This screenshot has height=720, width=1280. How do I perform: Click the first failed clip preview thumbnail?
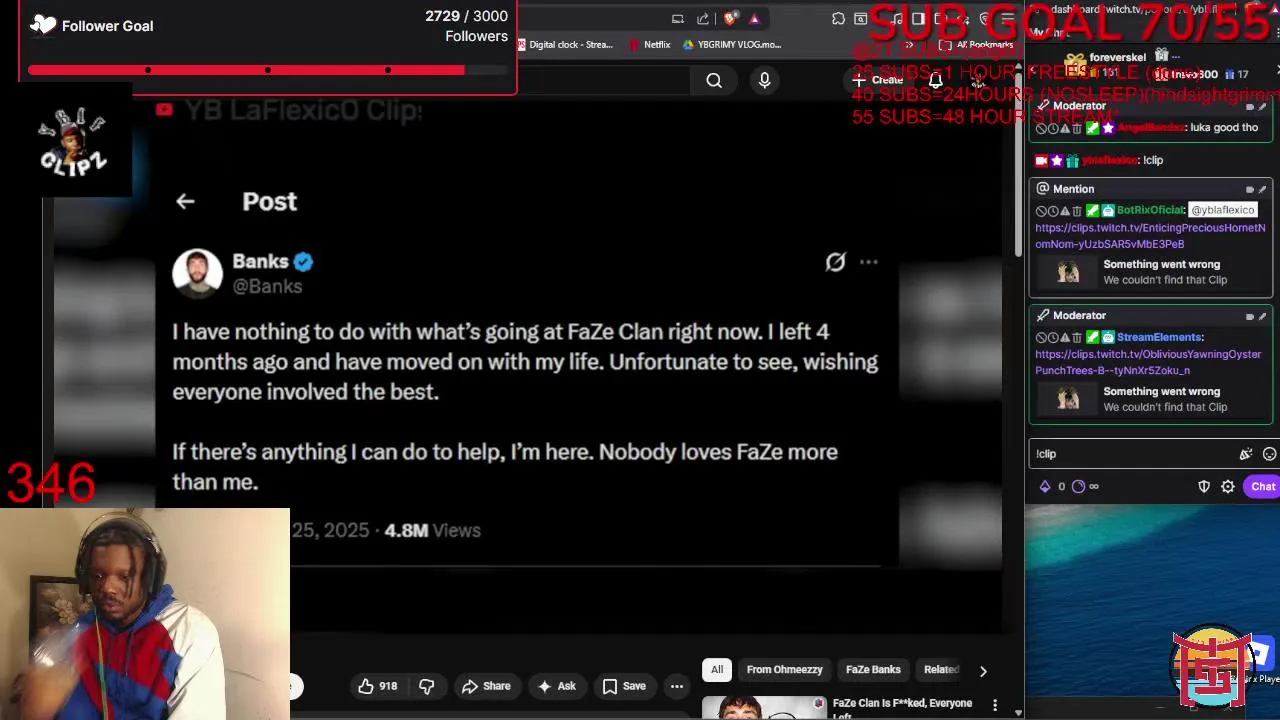[1068, 272]
